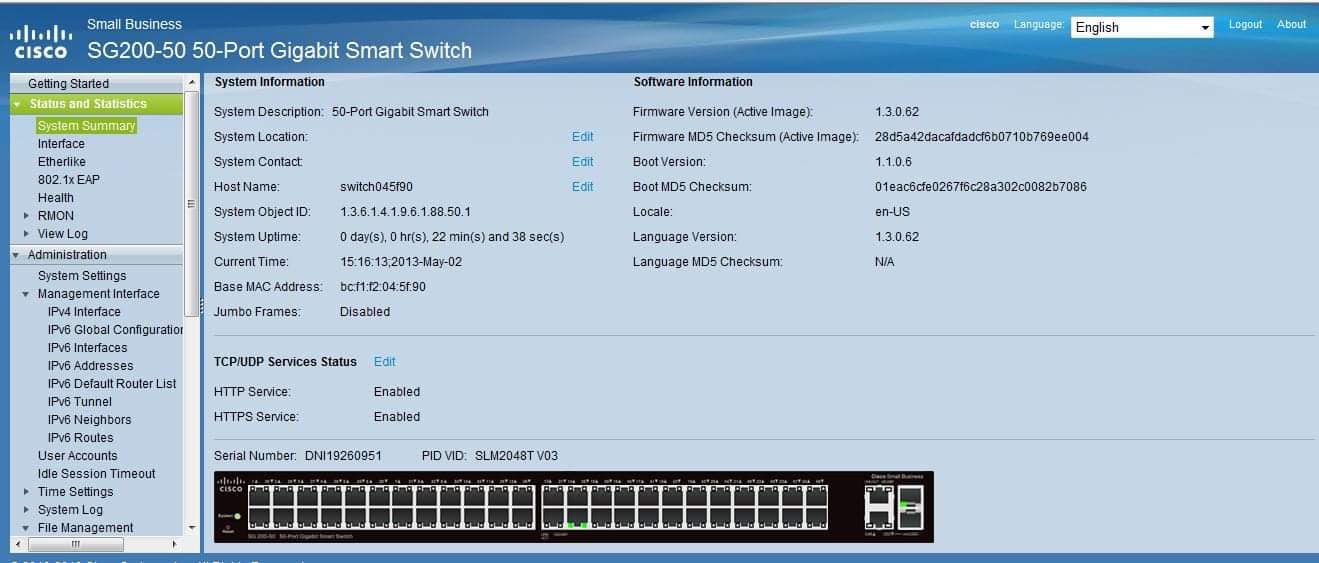
Task: Open IPv6 Default Router List
Action: (x=112, y=384)
